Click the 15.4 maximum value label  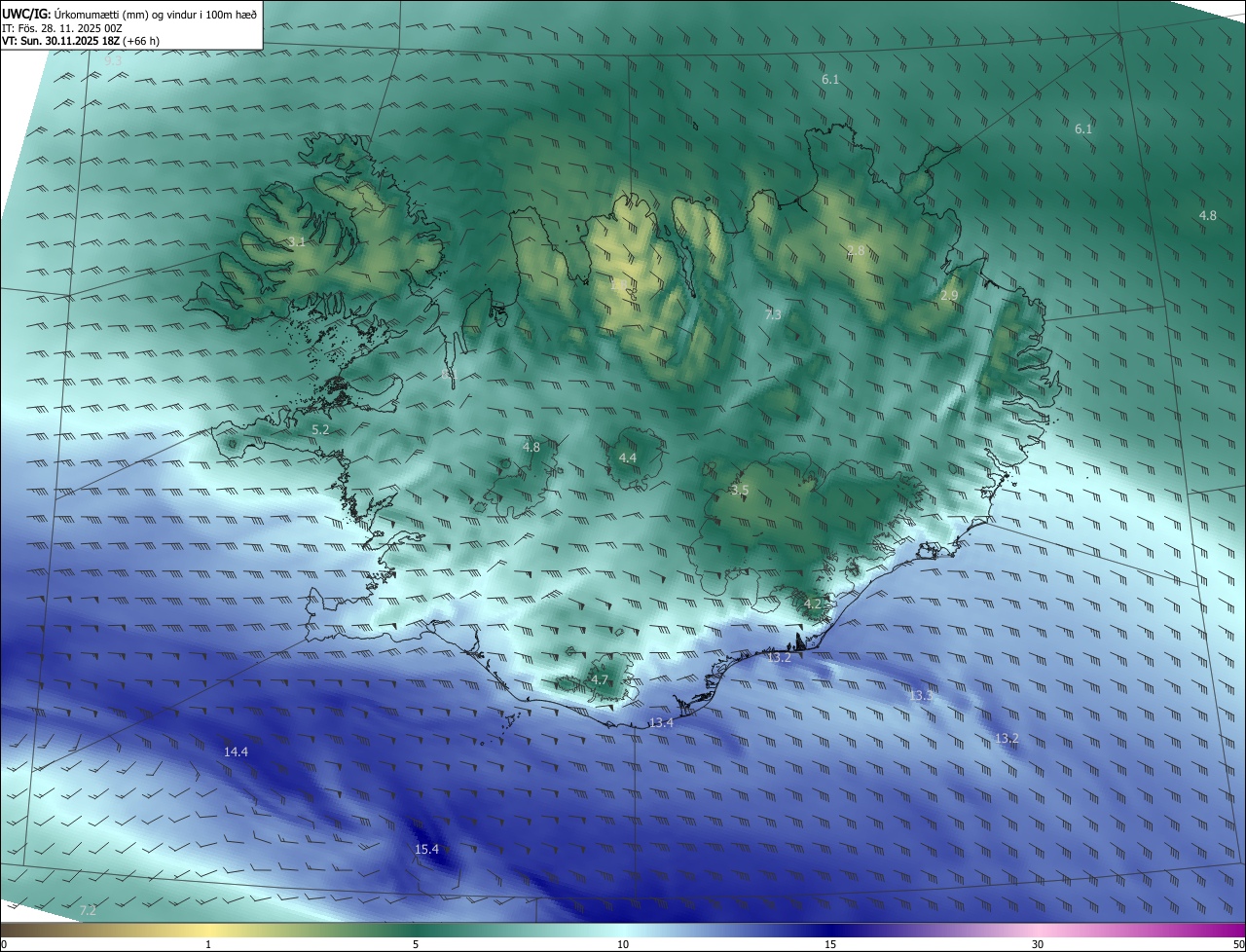426,849
